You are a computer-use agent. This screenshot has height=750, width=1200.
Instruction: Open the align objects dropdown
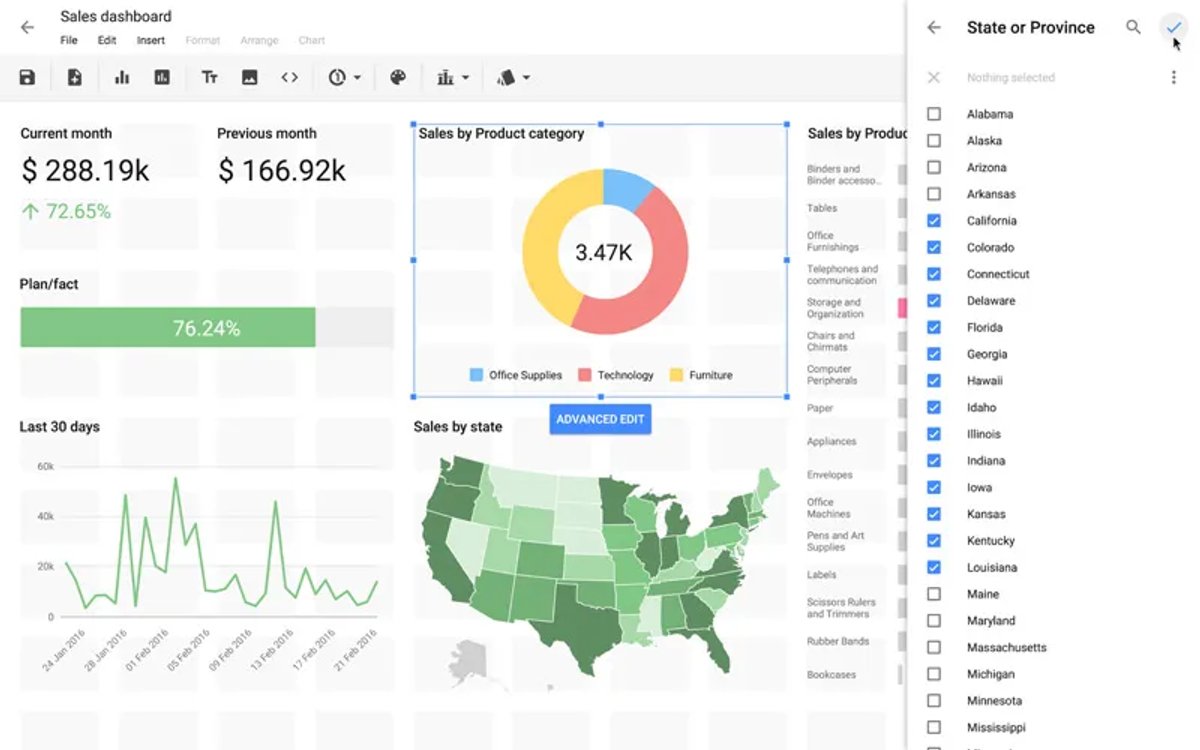click(453, 77)
